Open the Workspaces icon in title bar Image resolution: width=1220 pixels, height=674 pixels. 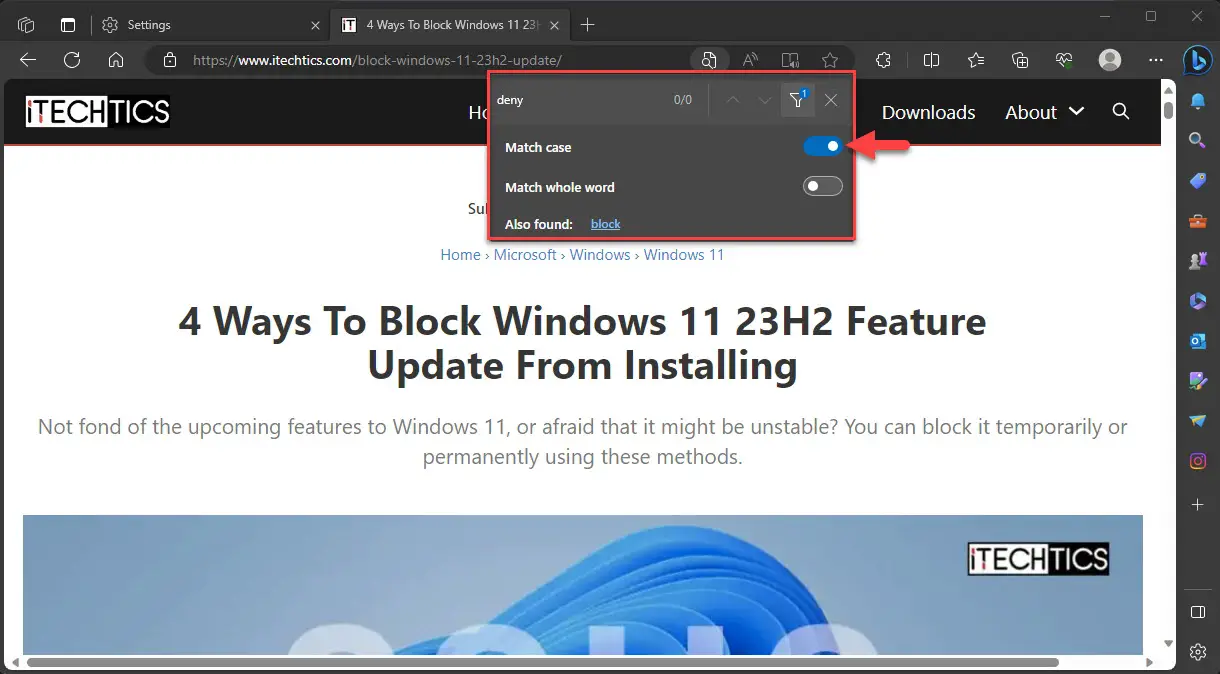(x=27, y=25)
